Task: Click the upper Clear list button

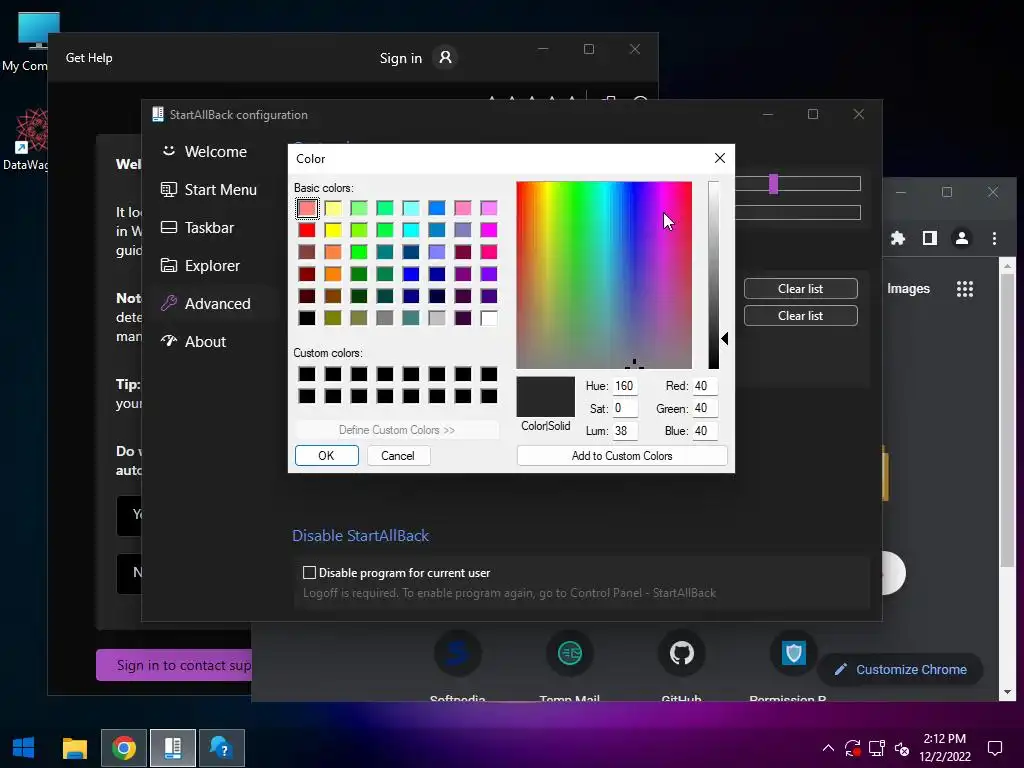Action: point(801,289)
